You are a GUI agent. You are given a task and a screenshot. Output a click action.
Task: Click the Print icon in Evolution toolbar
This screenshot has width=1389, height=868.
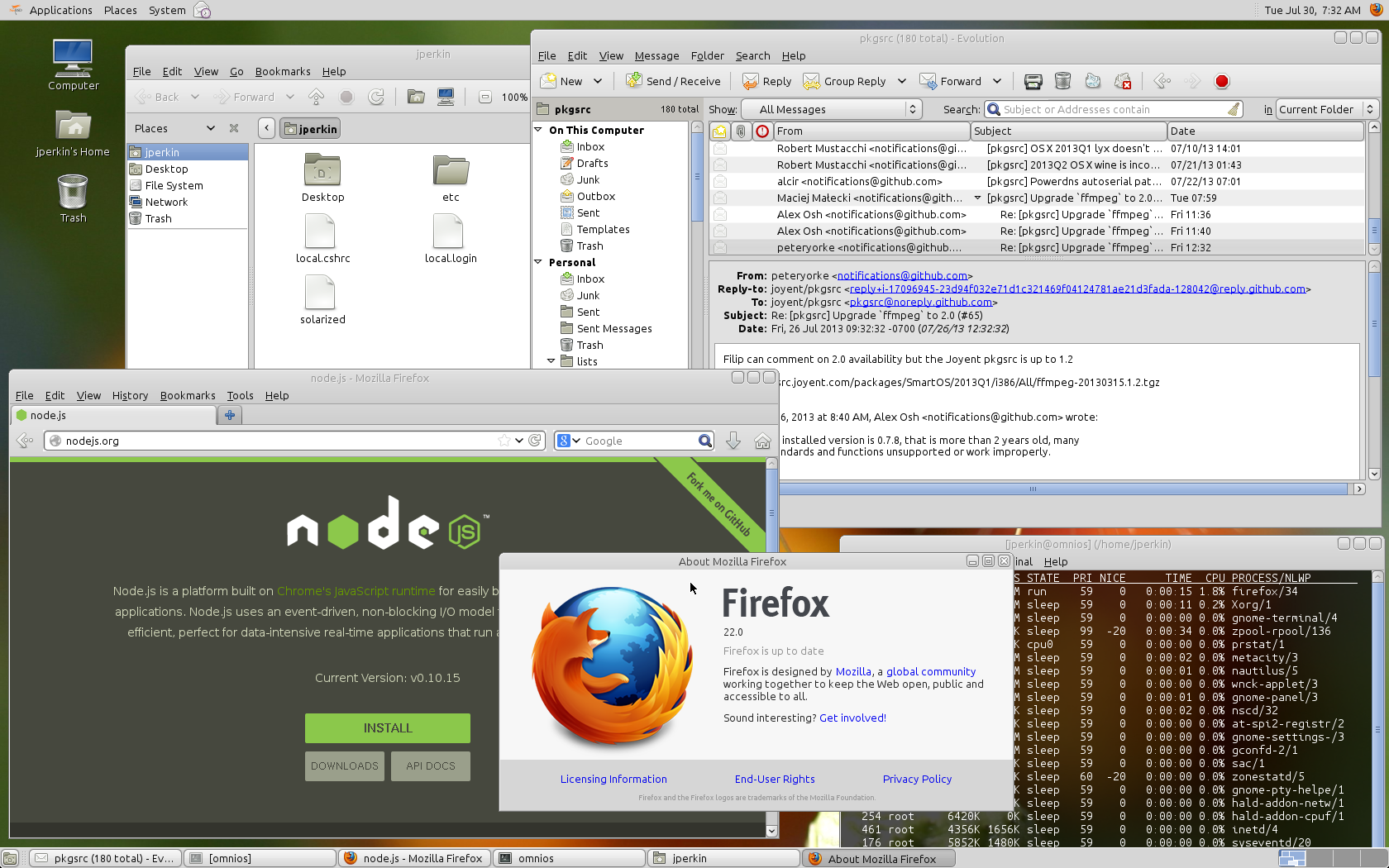click(1033, 81)
